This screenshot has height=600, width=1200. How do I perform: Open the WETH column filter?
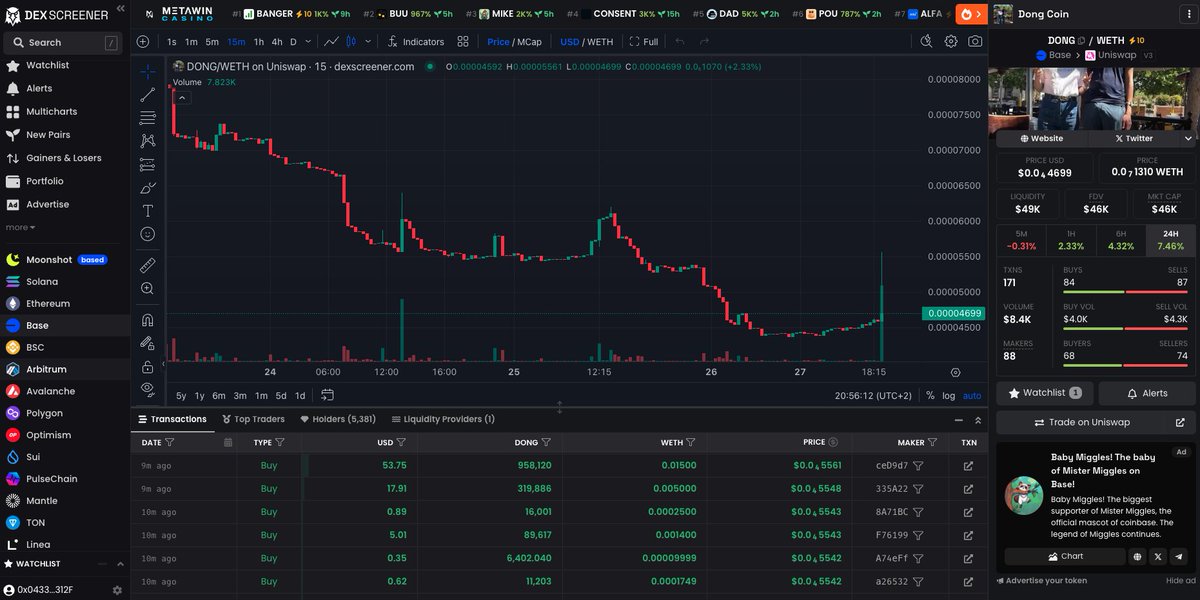[x=692, y=442]
